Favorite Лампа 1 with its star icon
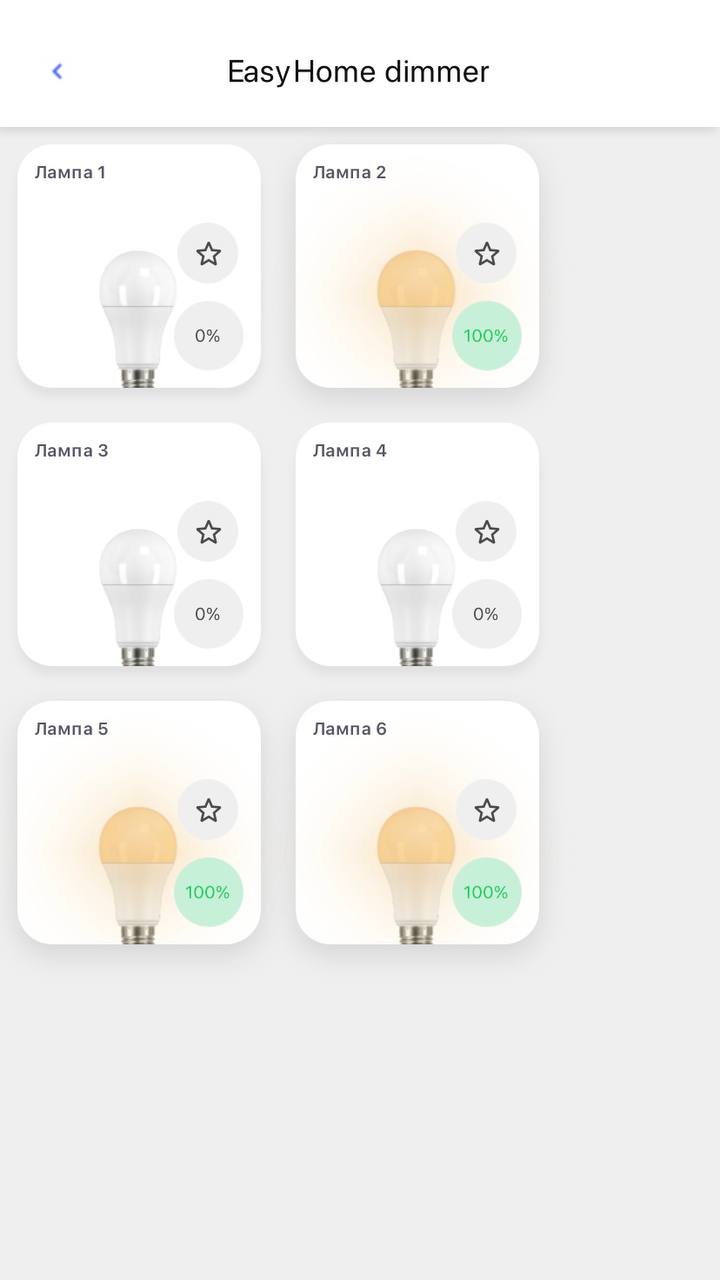720x1280 pixels. click(208, 254)
